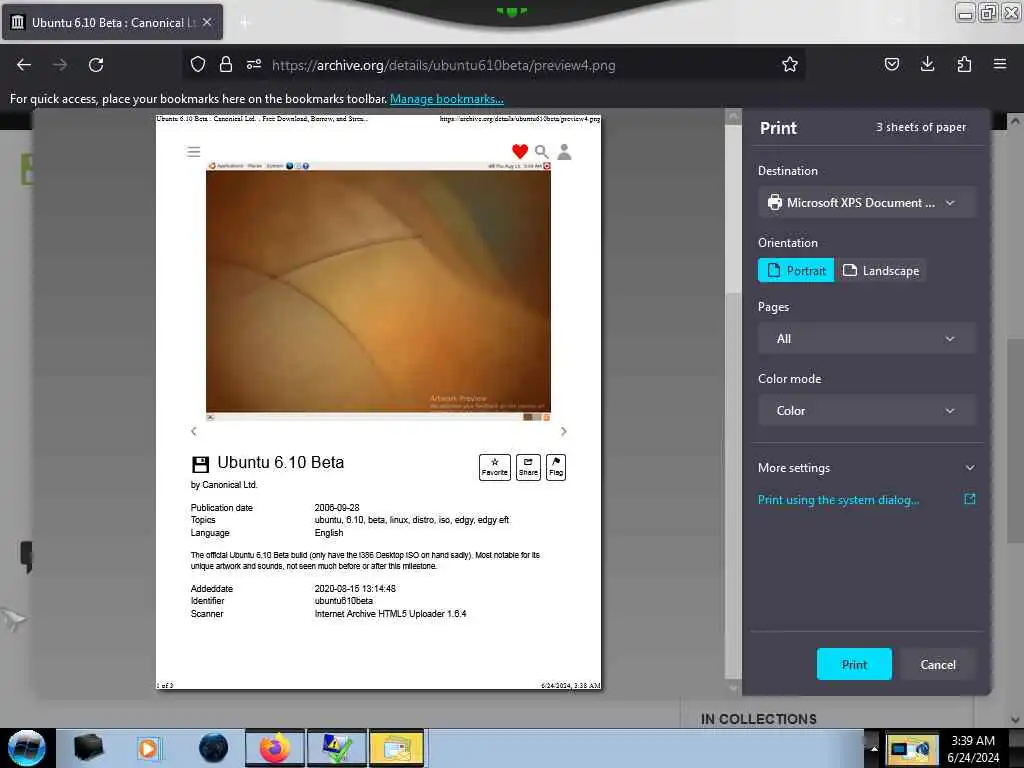Click the browser Back arrow
This screenshot has width=1024, height=768.
[24, 65]
